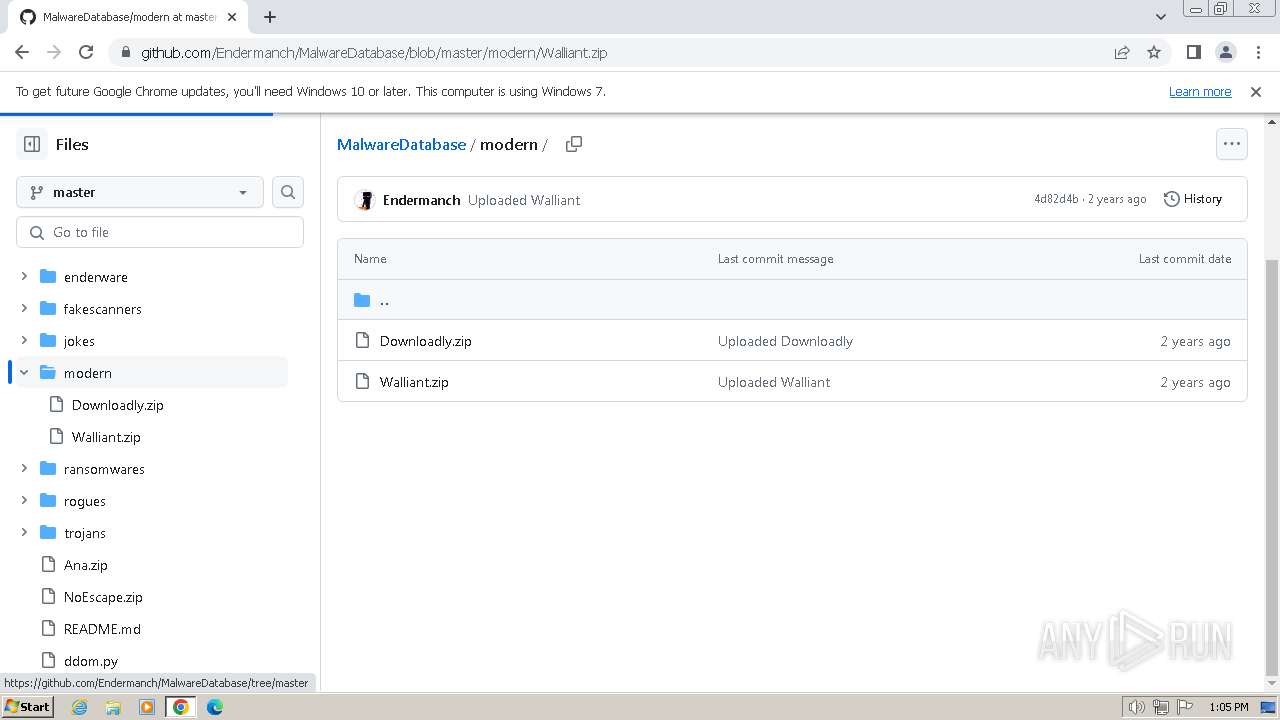Open Chrome profile avatar icon
Image resolution: width=1280 pixels, height=720 pixels.
click(x=1225, y=53)
